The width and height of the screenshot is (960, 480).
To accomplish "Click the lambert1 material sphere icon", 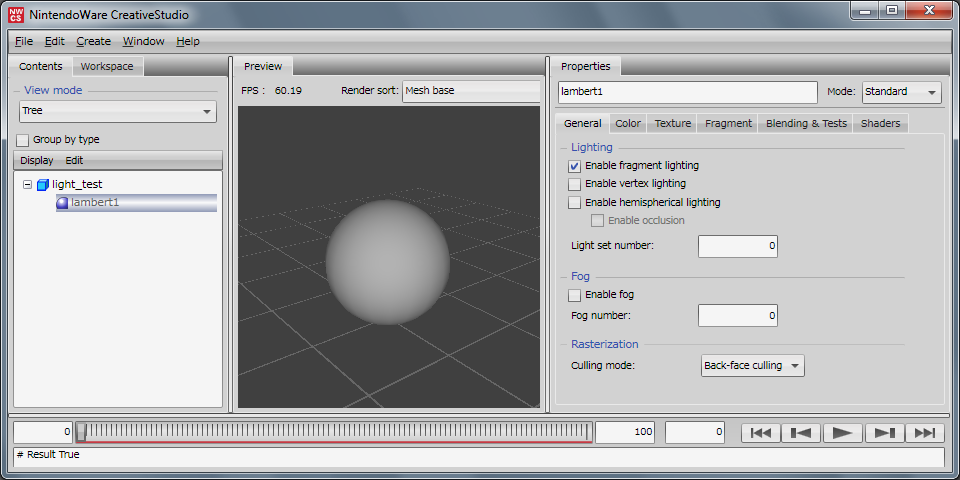I will (62, 203).
